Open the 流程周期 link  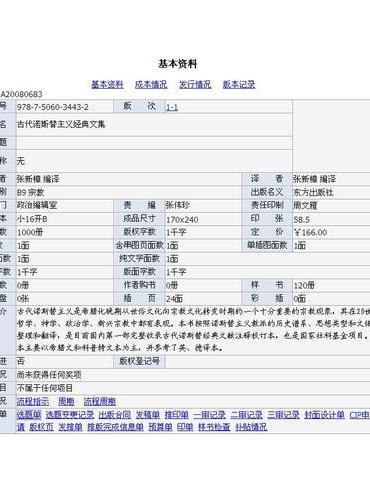point(100,401)
